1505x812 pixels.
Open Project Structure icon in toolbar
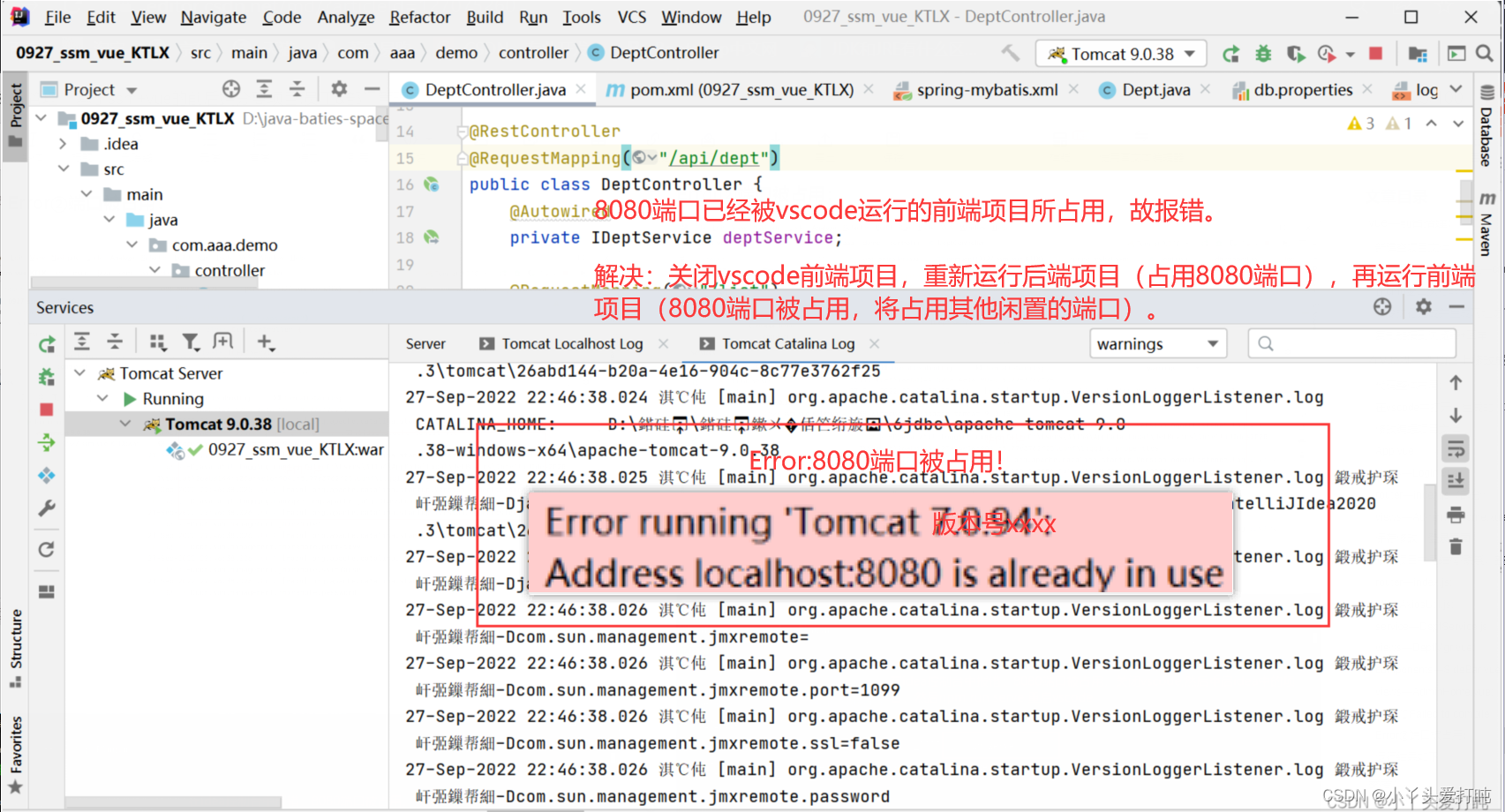click(1418, 54)
